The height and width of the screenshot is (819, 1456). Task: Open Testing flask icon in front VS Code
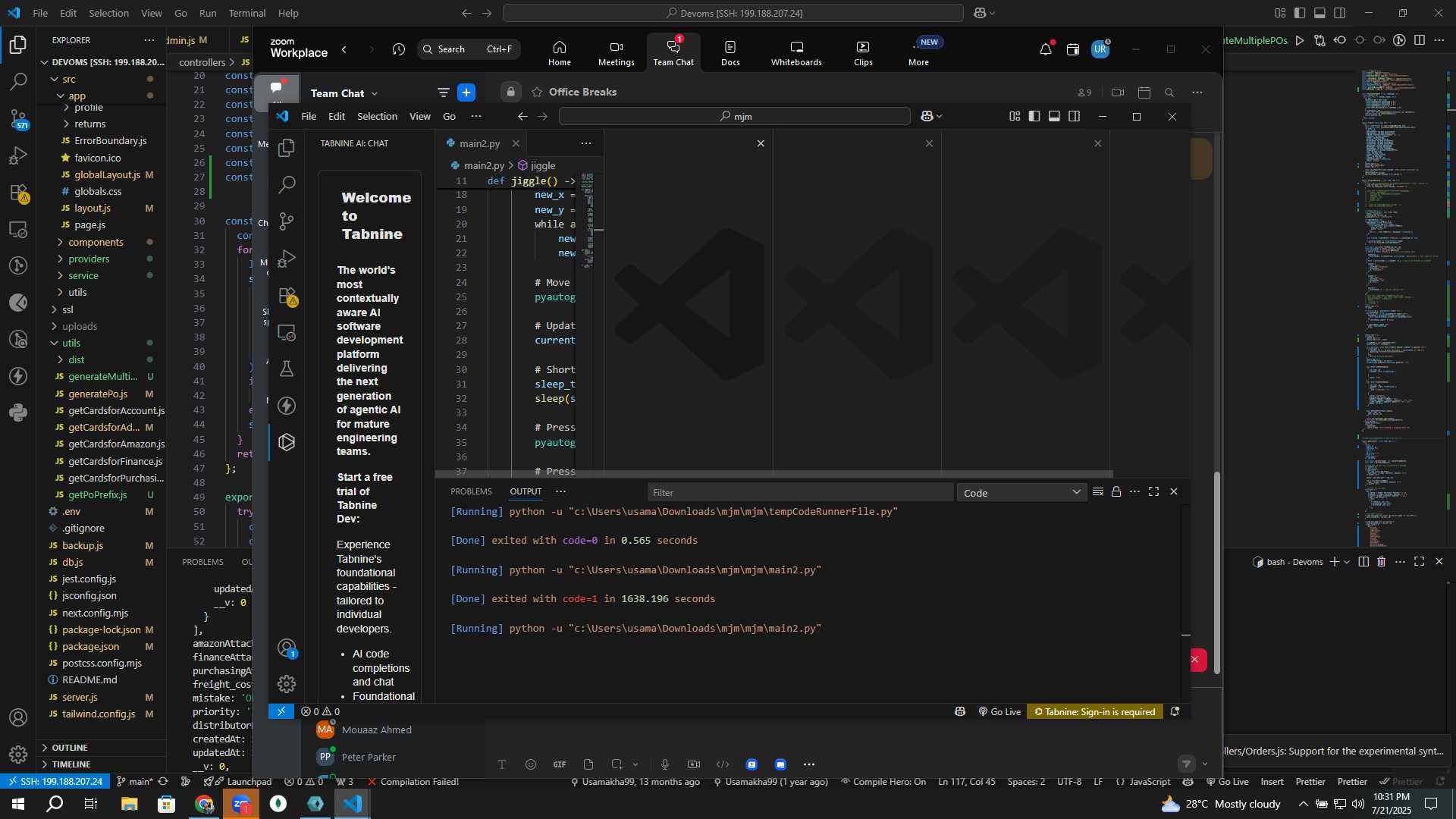tap(287, 369)
